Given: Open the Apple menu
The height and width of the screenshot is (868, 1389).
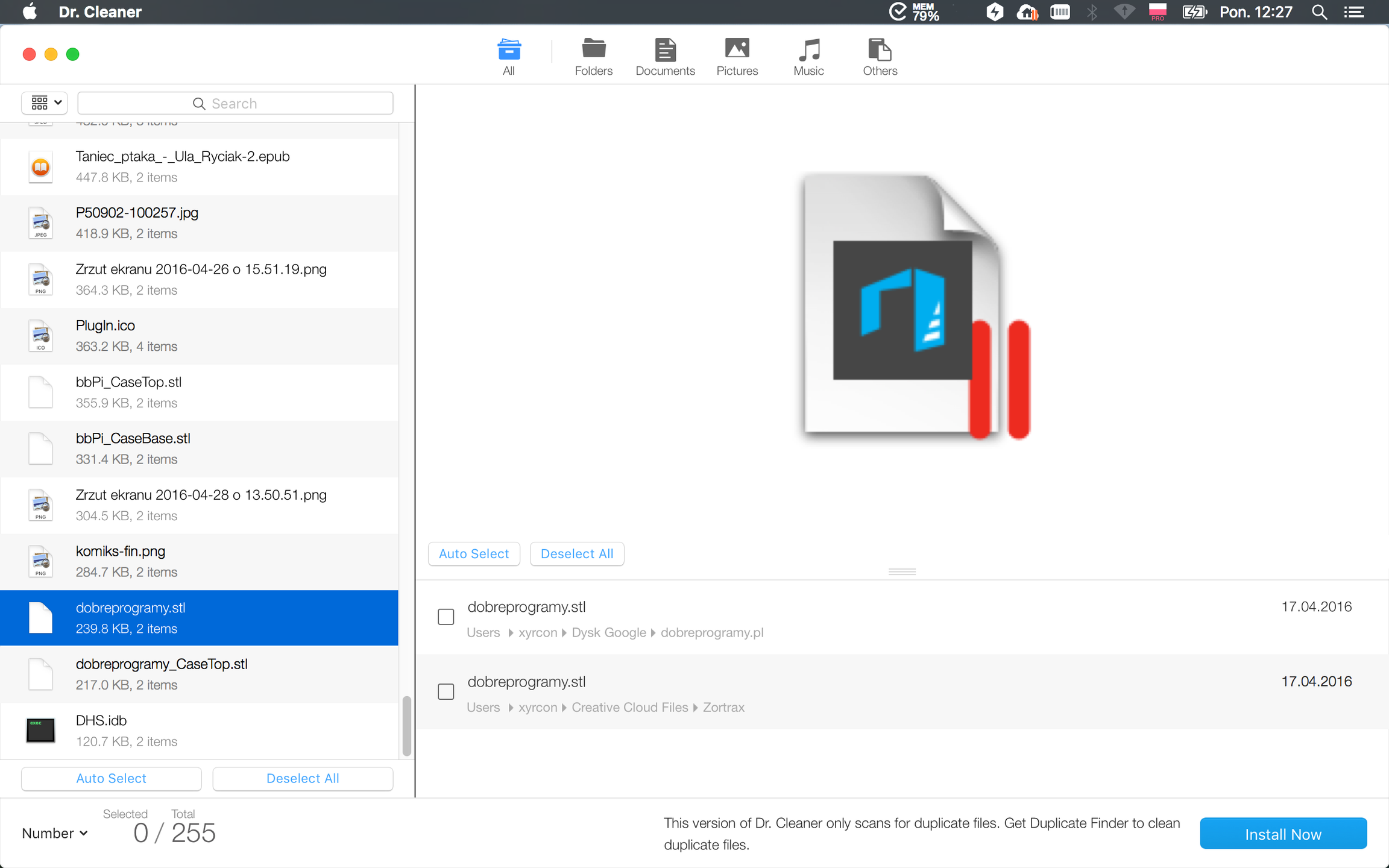Looking at the screenshot, I should tap(30, 12).
